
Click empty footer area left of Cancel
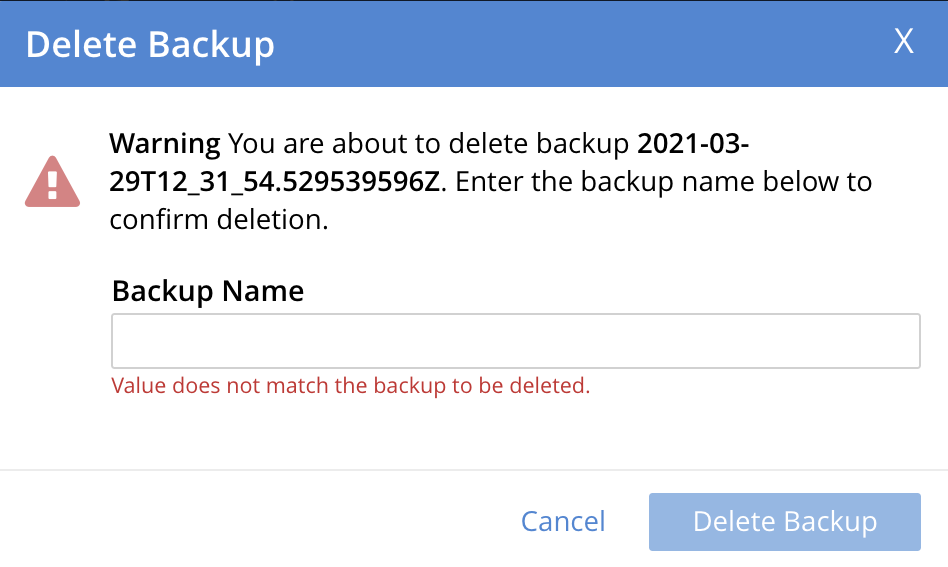(250, 521)
